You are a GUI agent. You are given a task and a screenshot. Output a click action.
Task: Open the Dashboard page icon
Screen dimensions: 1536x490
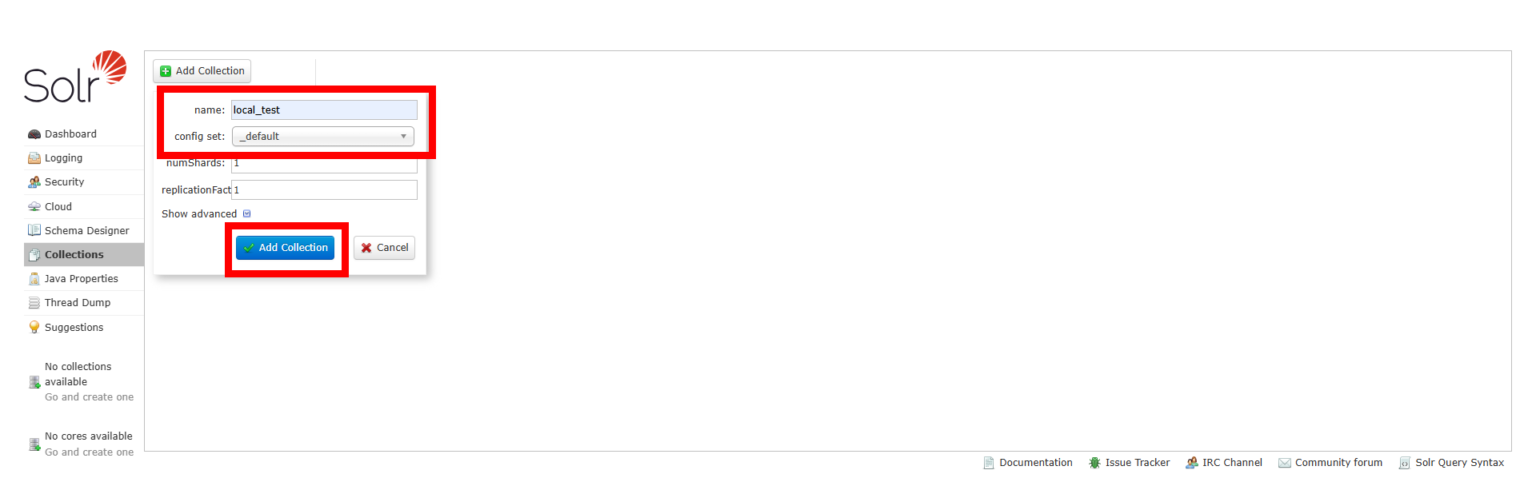pyautogui.click(x=34, y=134)
